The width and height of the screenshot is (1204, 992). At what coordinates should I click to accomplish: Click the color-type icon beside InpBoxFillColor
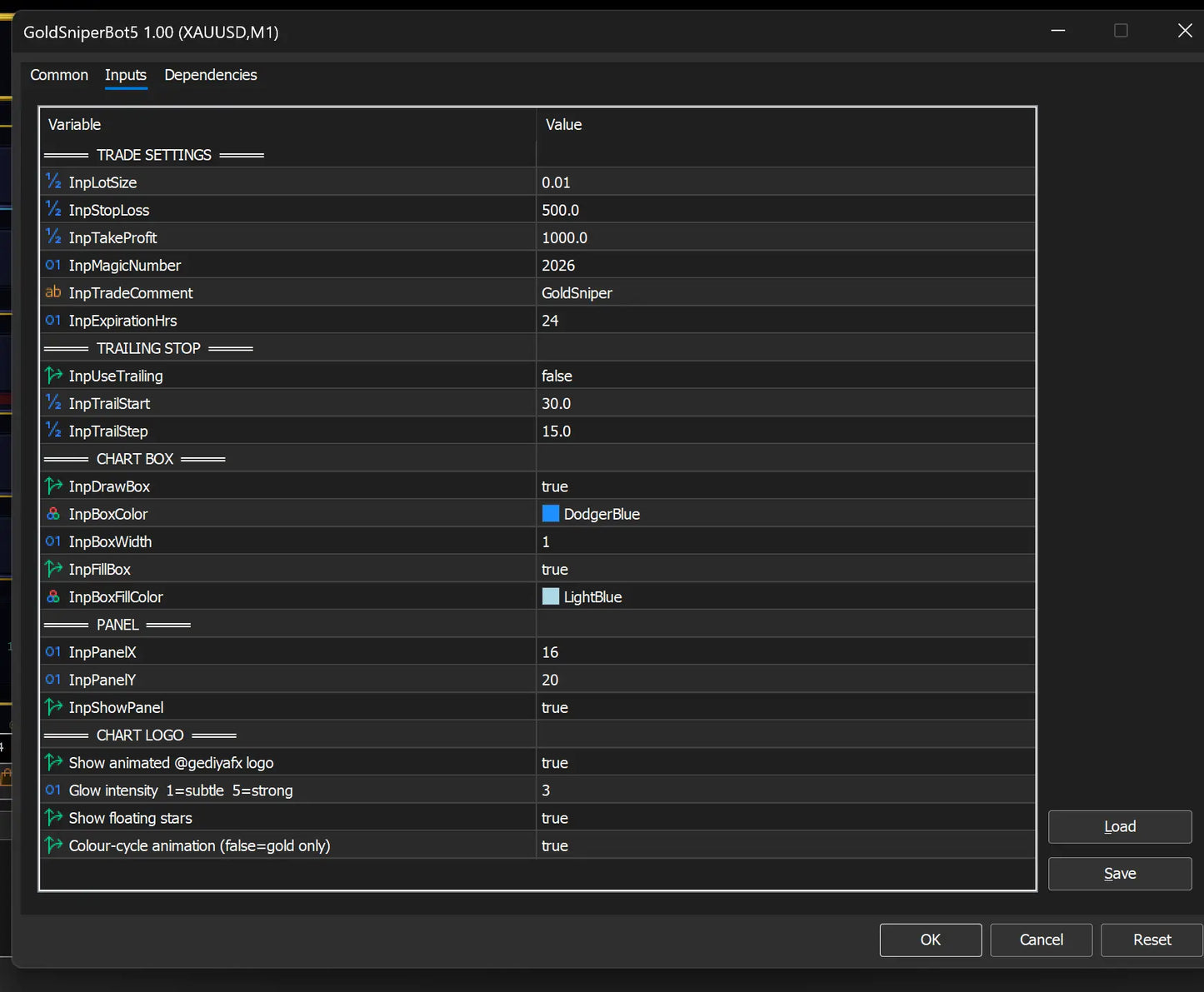(x=53, y=596)
